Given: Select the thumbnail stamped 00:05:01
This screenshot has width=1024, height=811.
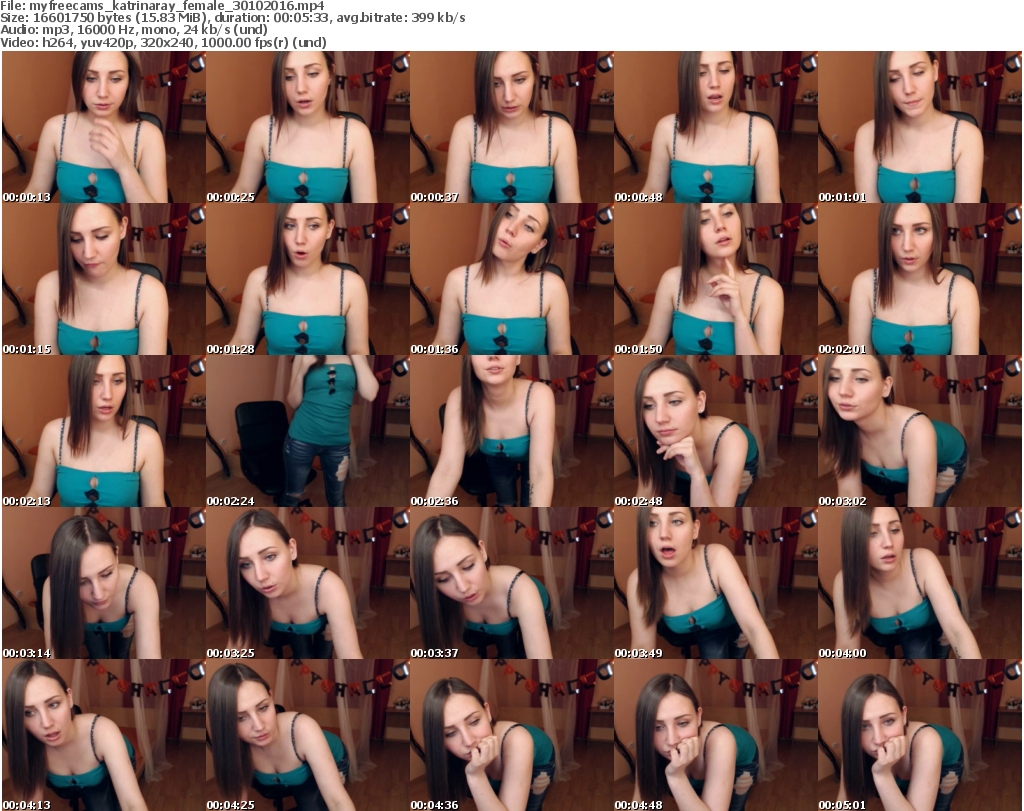Looking at the screenshot, I should (x=920, y=735).
